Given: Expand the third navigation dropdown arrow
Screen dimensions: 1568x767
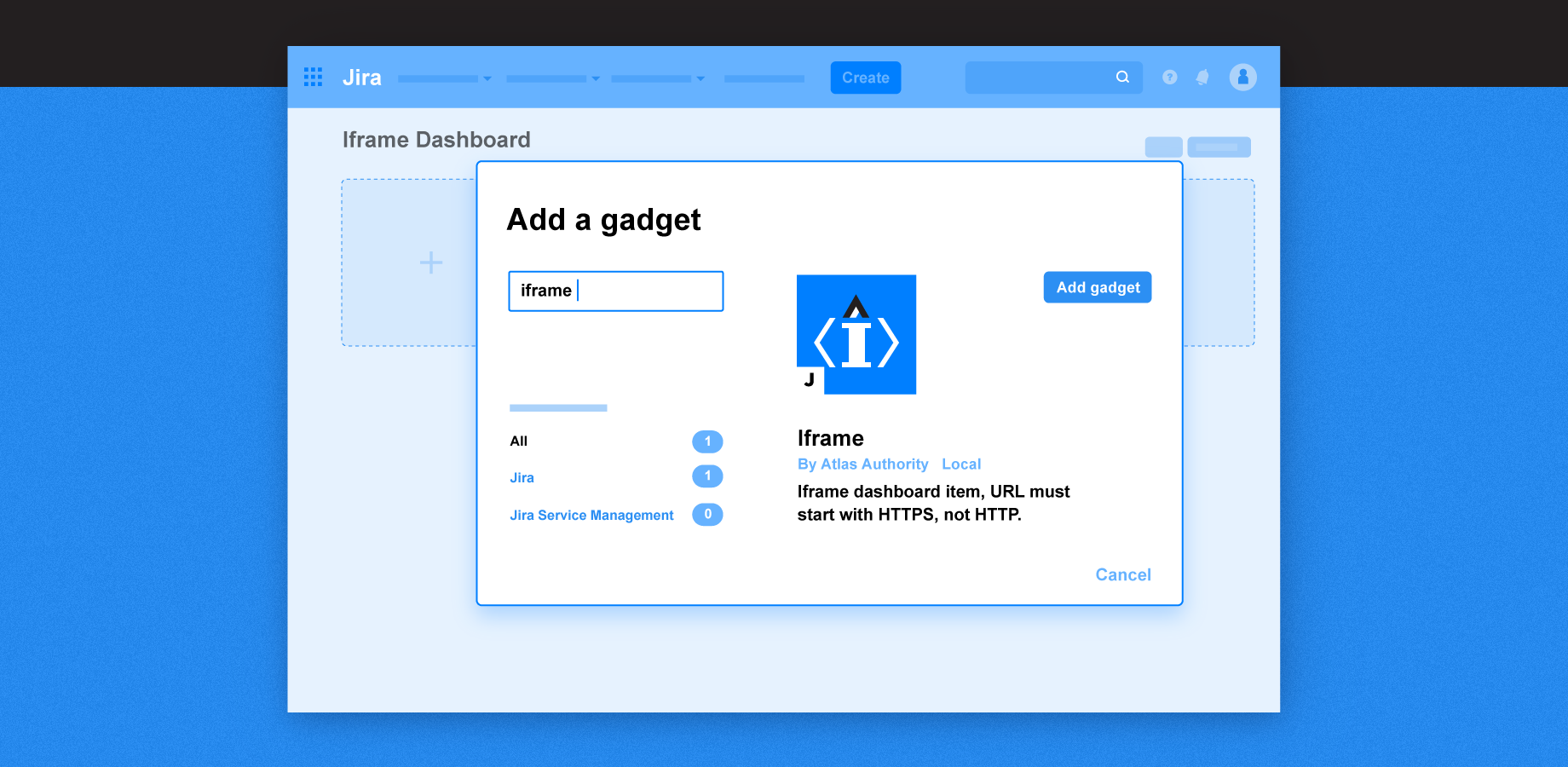Looking at the screenshot, I should click(700, 78).
